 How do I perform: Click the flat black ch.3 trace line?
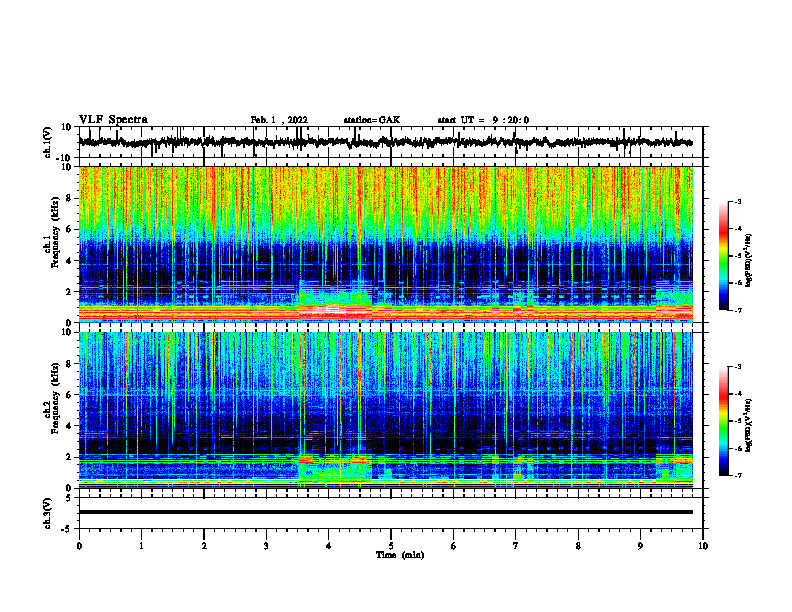(386, 512)
